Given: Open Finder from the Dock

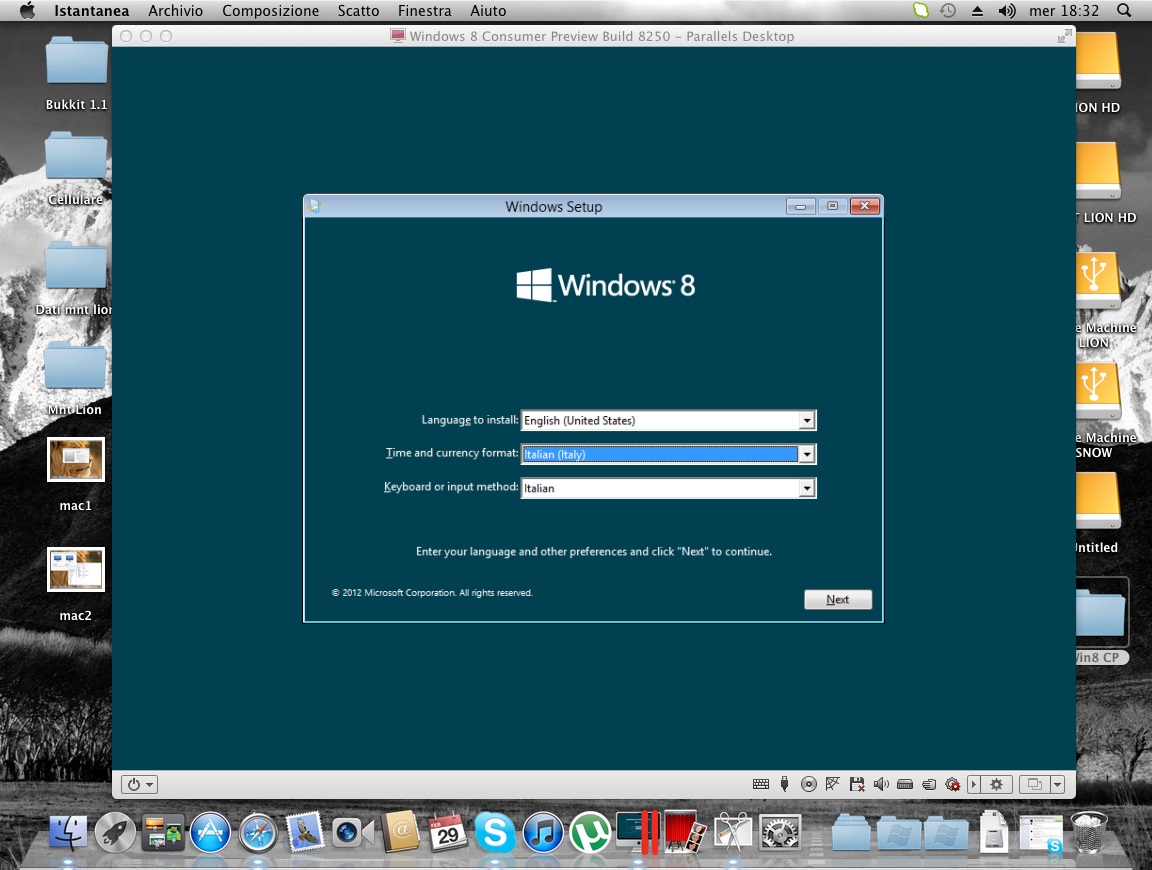Looking at the screenshot, I should (68, 833).
